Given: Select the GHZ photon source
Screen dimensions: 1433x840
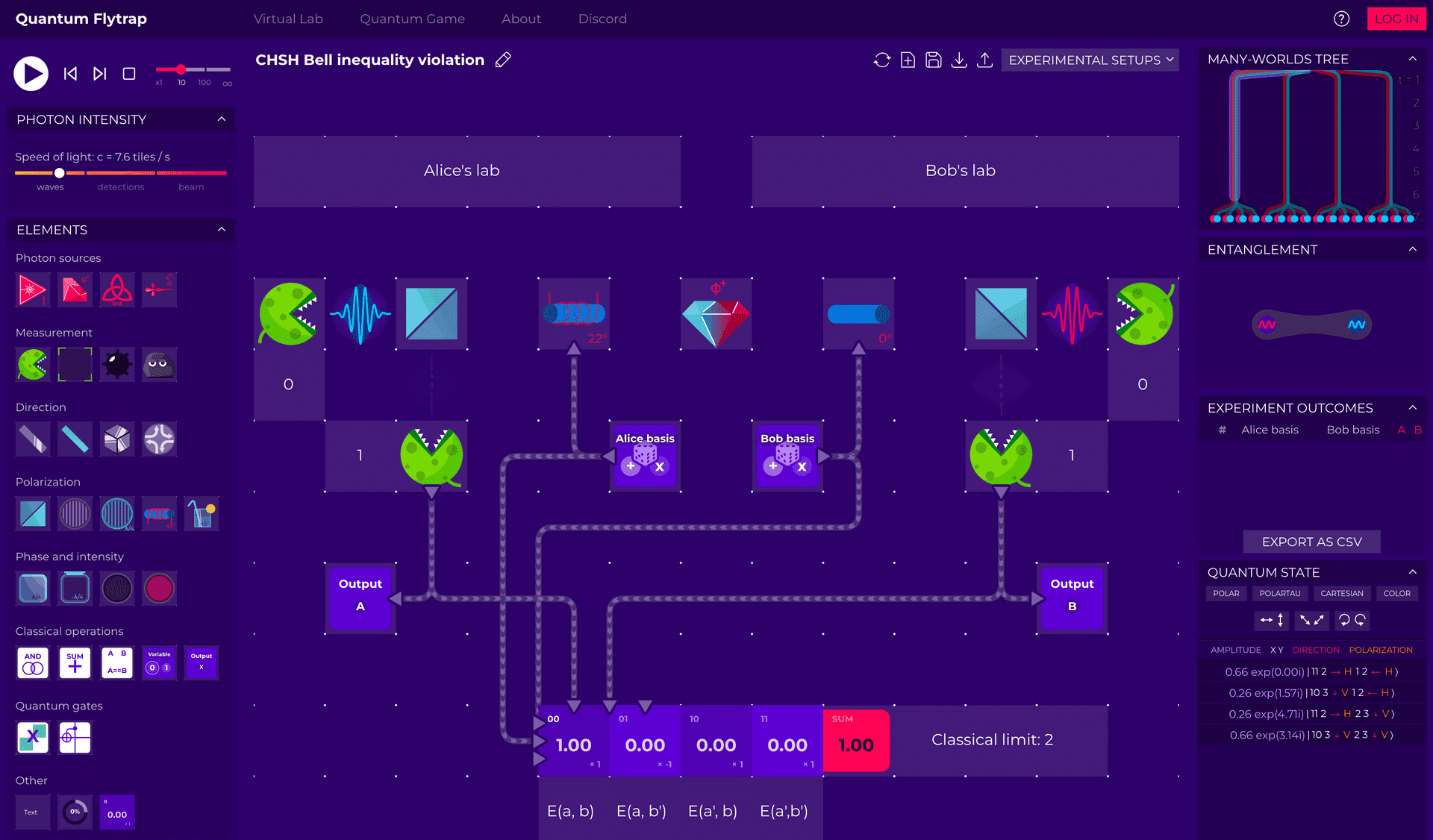Looking at the screenshot, I should point(117,290).
